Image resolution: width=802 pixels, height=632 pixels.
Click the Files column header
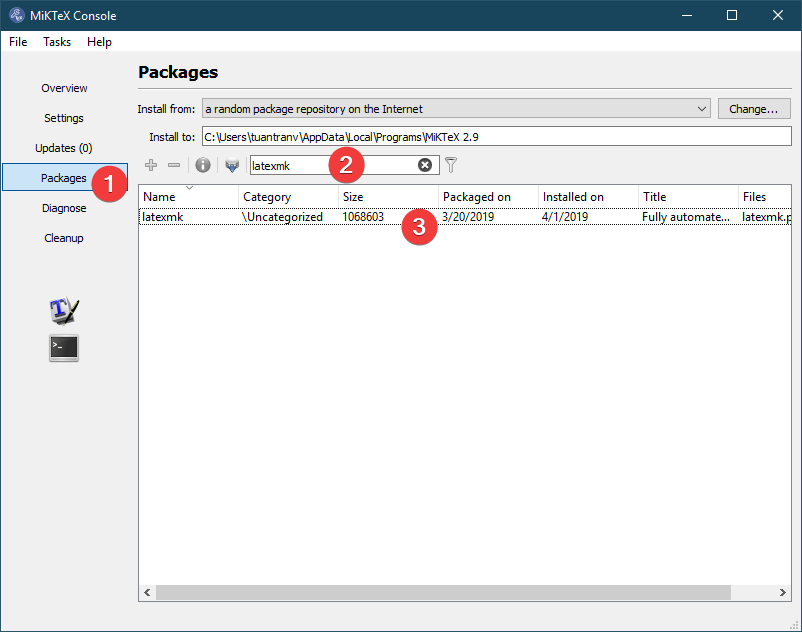[765, 196]
